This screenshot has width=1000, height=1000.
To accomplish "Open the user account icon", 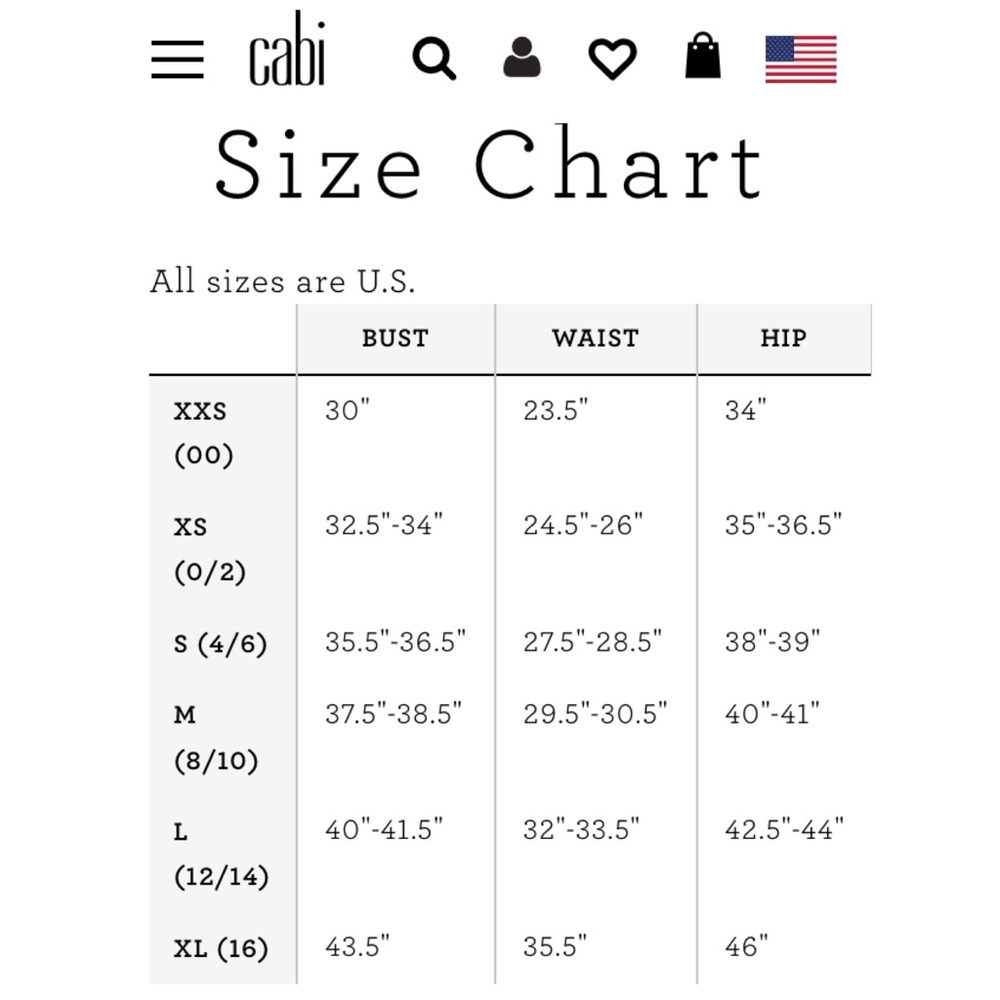I will coord(521,59).
